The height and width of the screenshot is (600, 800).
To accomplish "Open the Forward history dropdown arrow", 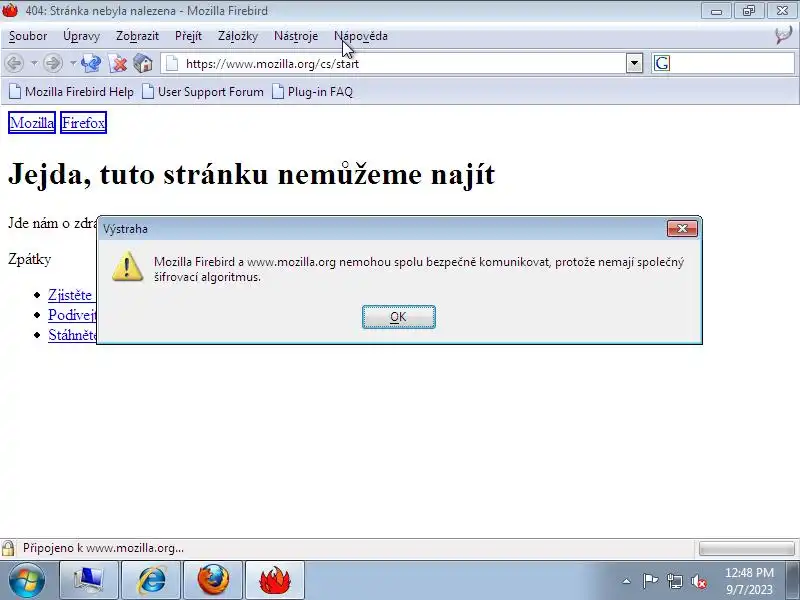I will (x=72, y=64).
